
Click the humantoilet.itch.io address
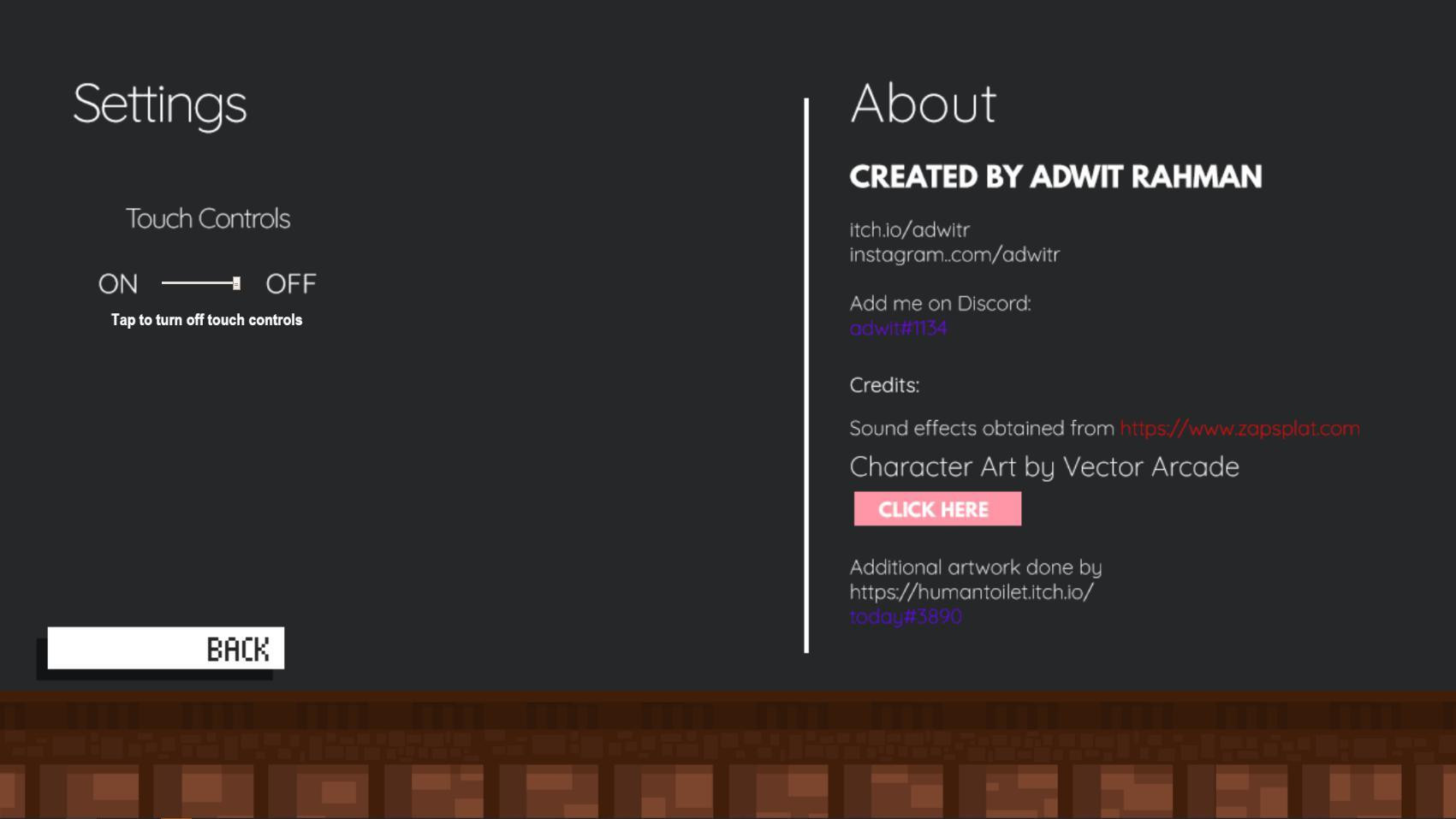[972, 591]
